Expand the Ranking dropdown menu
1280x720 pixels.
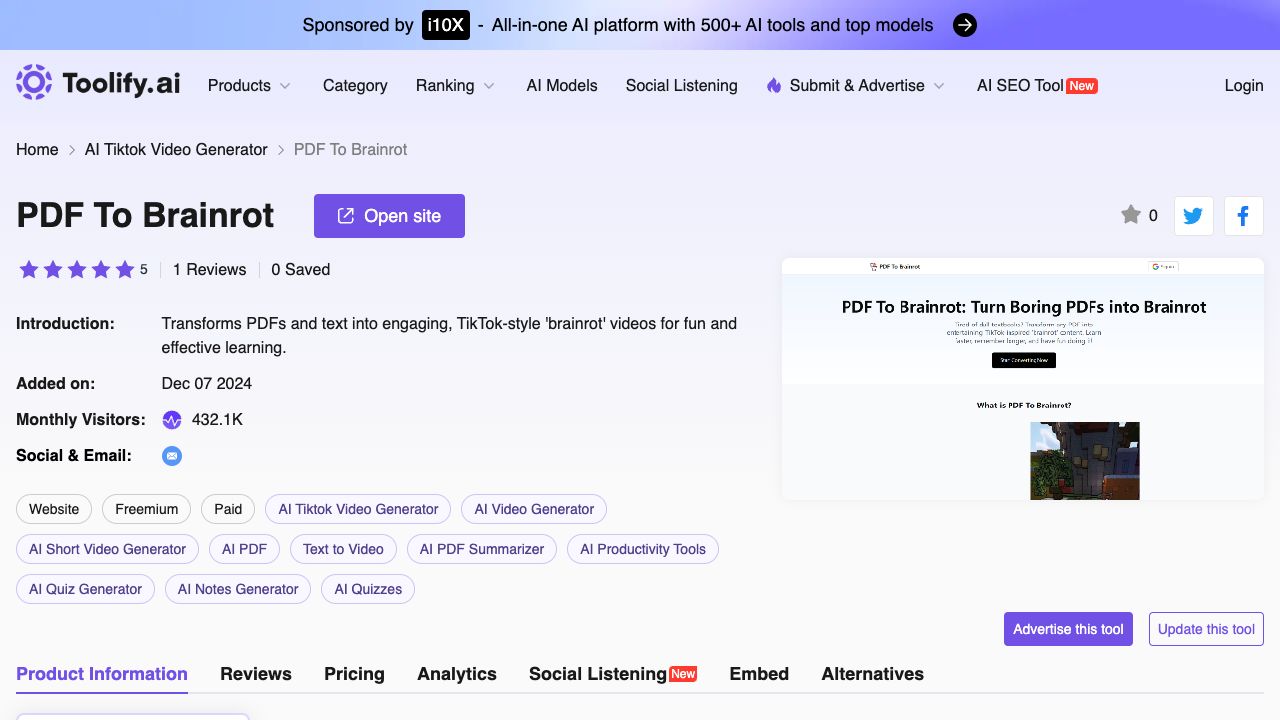(x=455, y=86)
